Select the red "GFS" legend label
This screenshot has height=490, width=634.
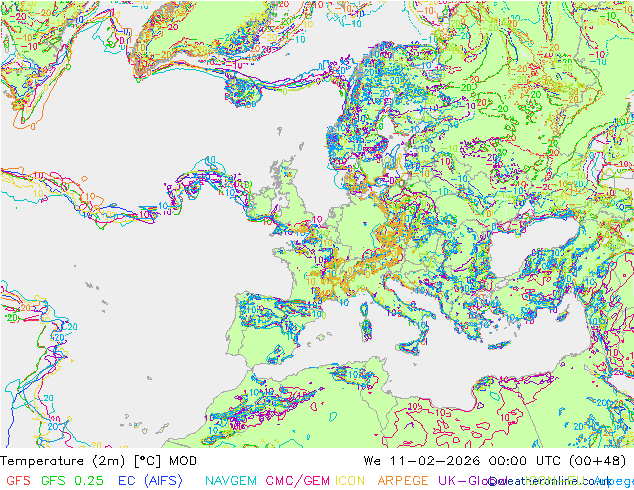(x=18, y=480)
